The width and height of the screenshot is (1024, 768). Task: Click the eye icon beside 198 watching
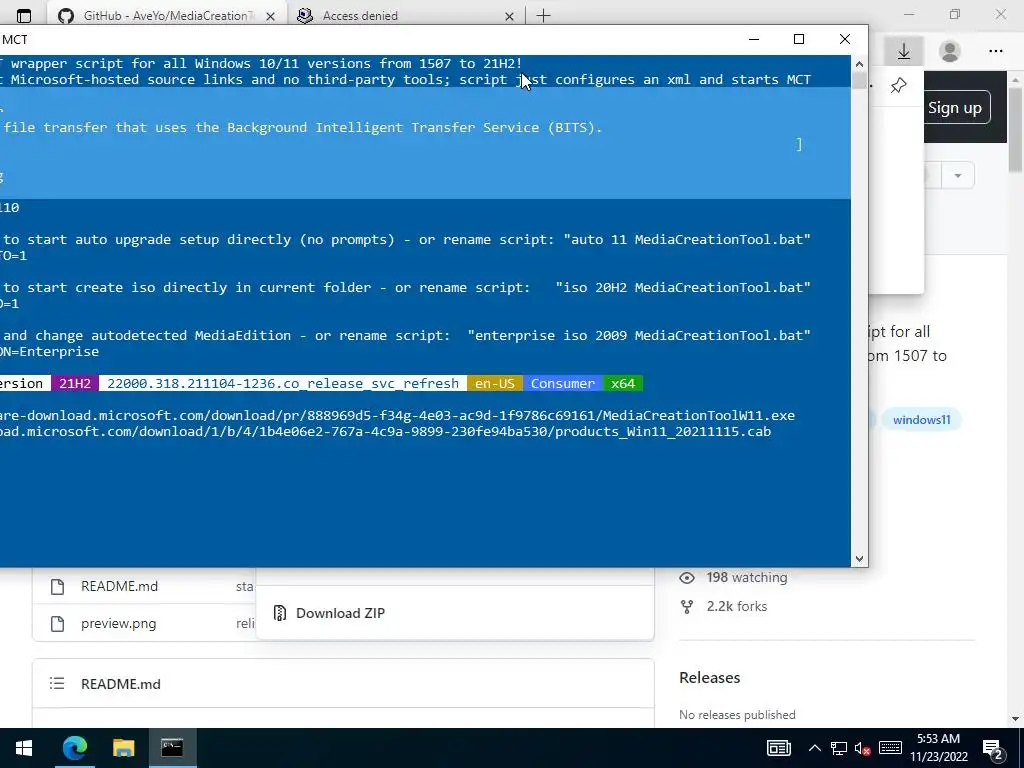pos(687,577)
